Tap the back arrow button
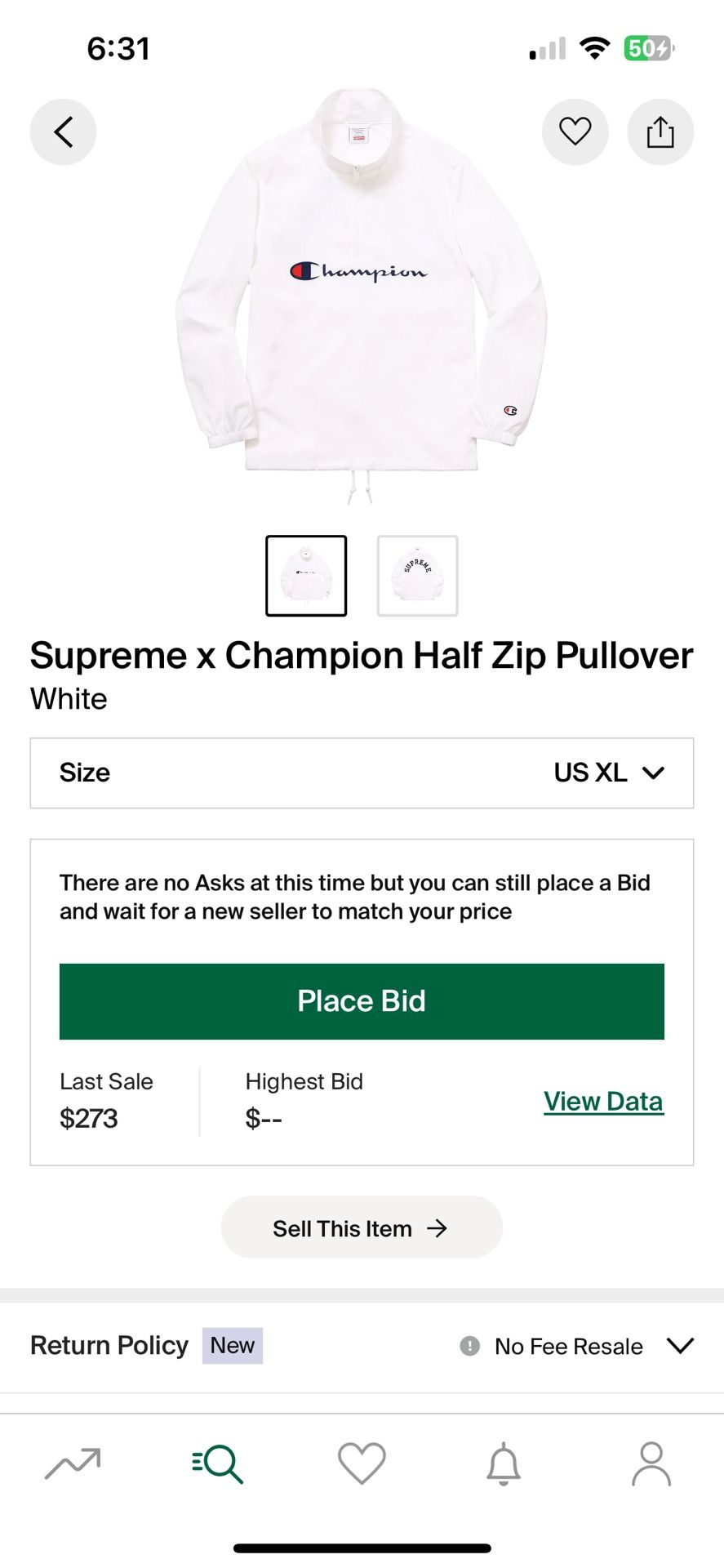Viewport: 724px width, 1568px height. [63, 131]
